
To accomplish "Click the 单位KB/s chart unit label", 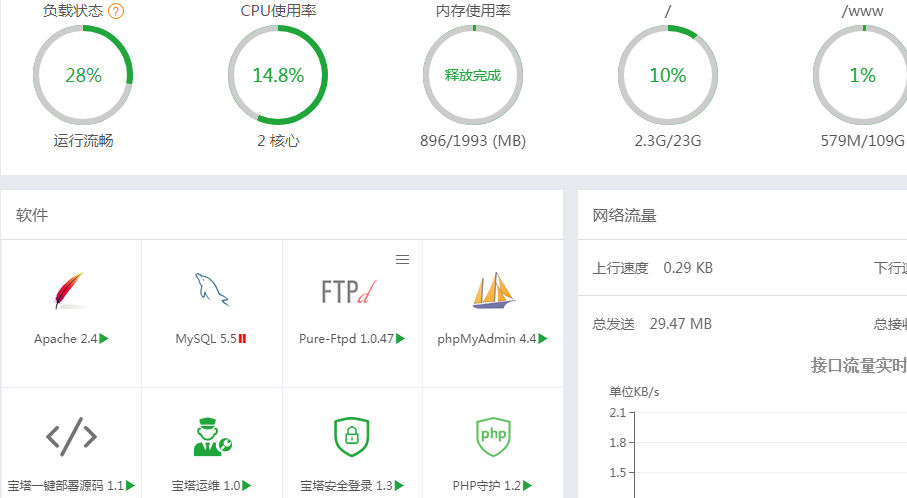I will [x=634, y=392].
